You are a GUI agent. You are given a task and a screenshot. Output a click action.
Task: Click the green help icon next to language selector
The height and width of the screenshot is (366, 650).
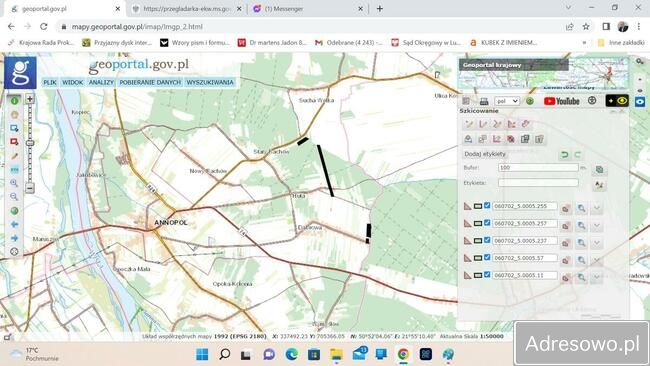530,101
